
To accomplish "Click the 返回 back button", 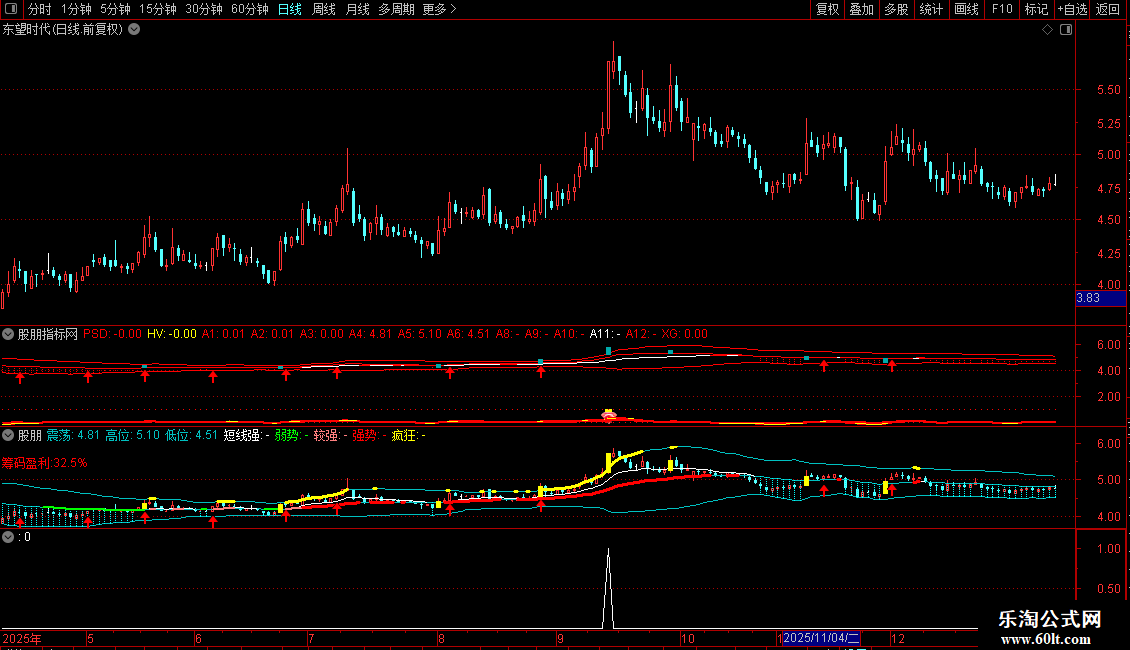I will click(1108, 9).
